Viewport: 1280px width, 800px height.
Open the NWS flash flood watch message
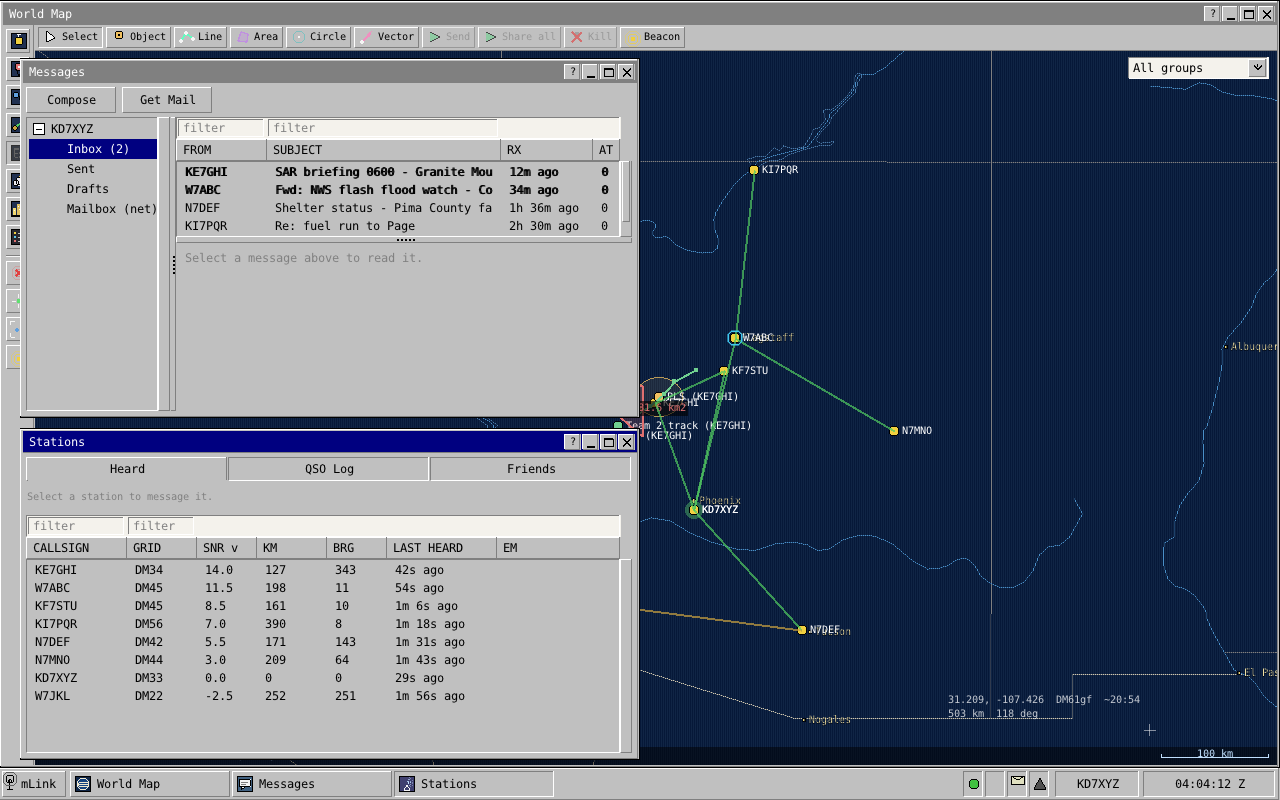coord(398,190)
